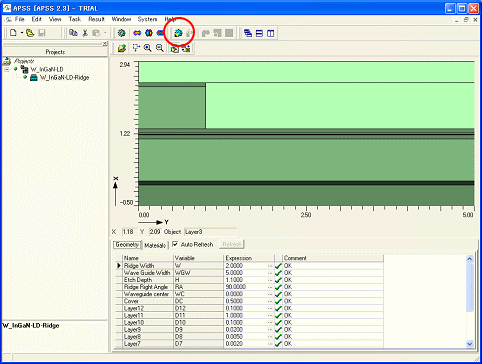Click the Zoom in magnifier icon
The height and width of the screenshot is (364, 482).
point(148,48)
